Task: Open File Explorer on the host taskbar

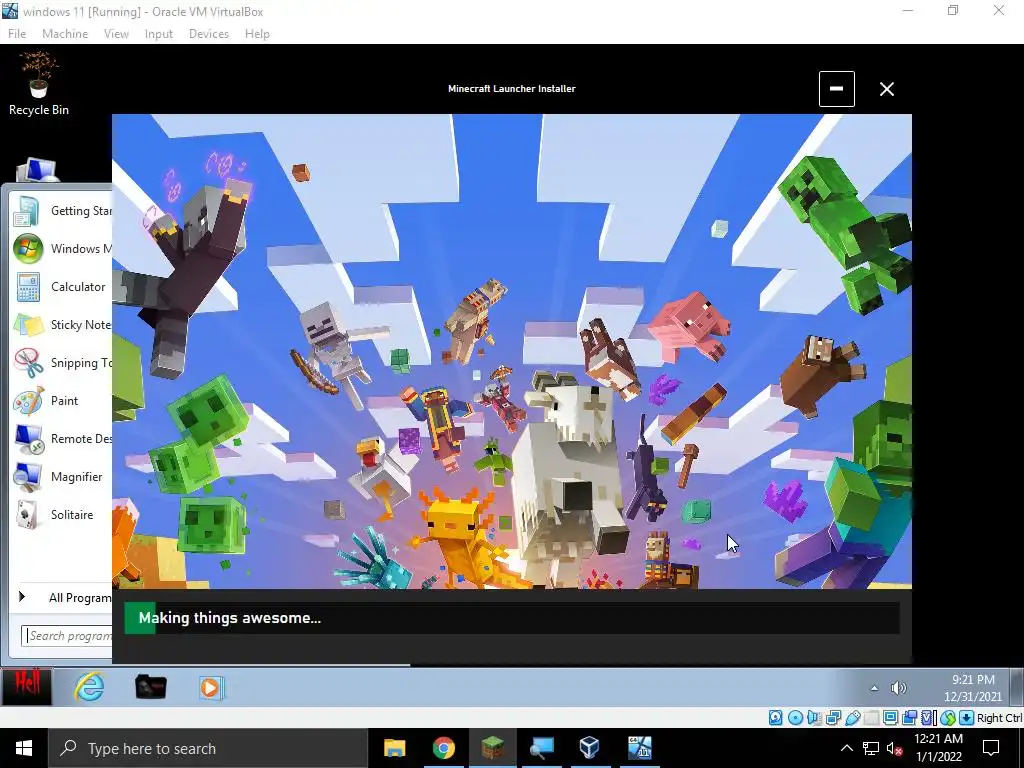Action: pos(394,748)
